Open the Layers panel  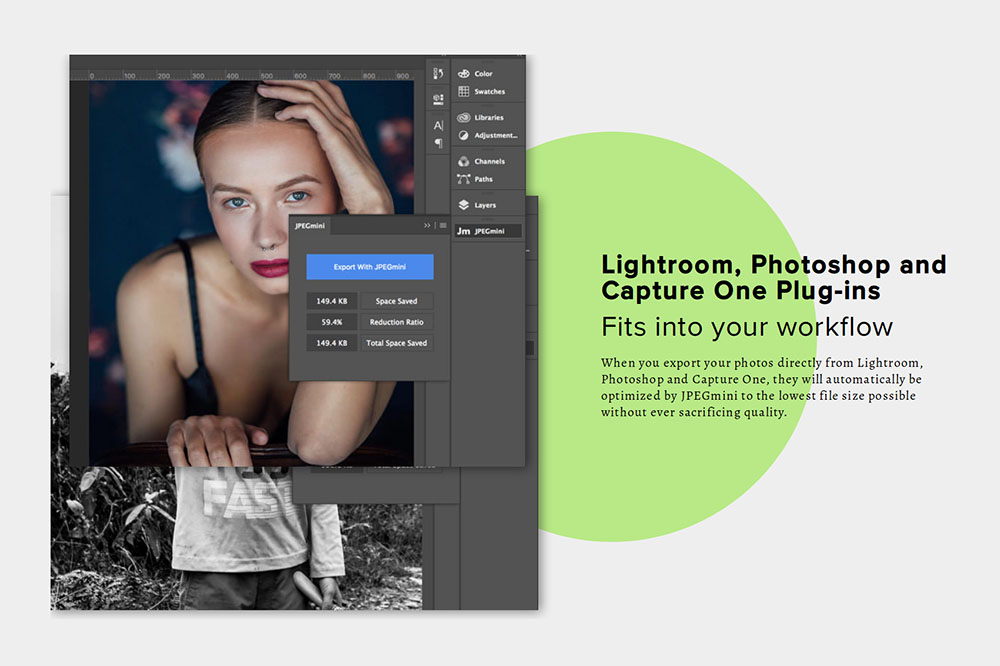(484, 206)
